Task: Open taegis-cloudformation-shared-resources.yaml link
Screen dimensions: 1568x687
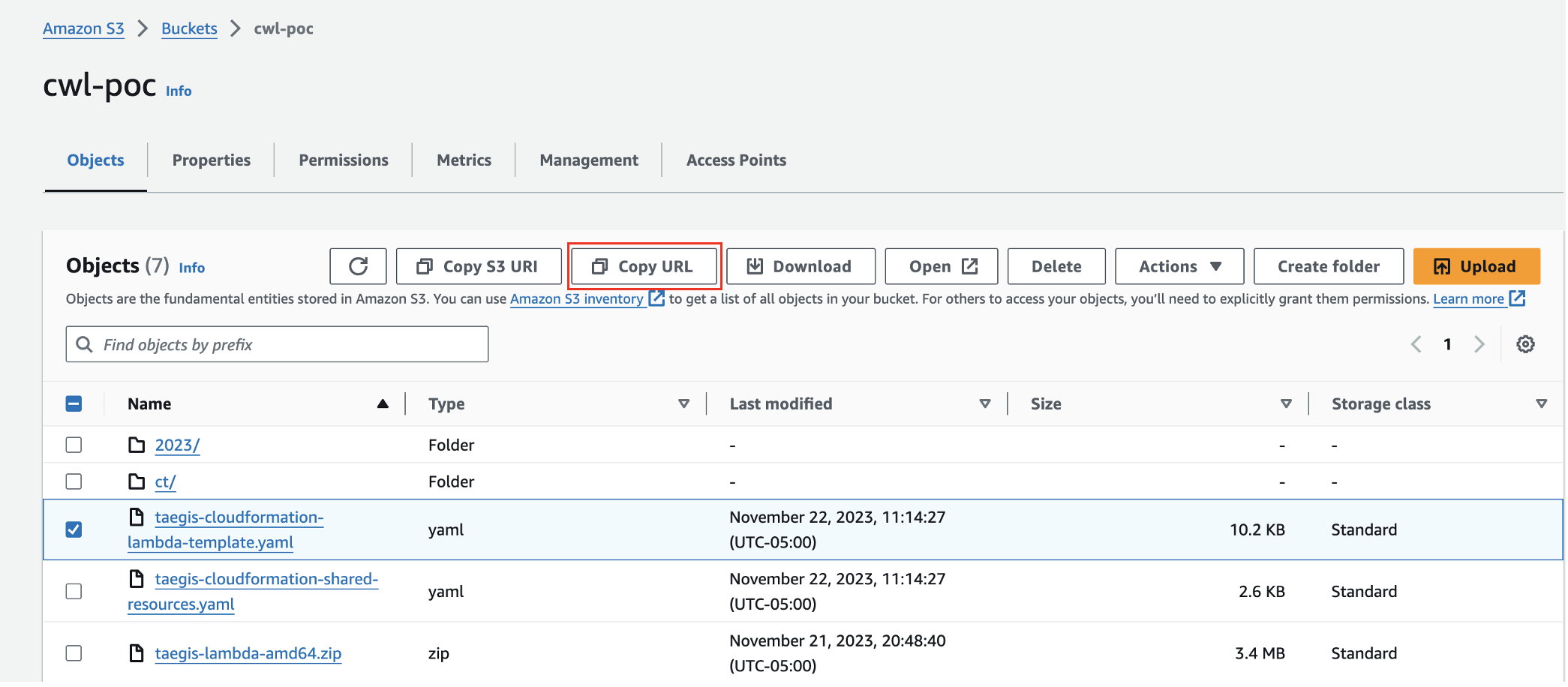Action: tap(253, 592)
